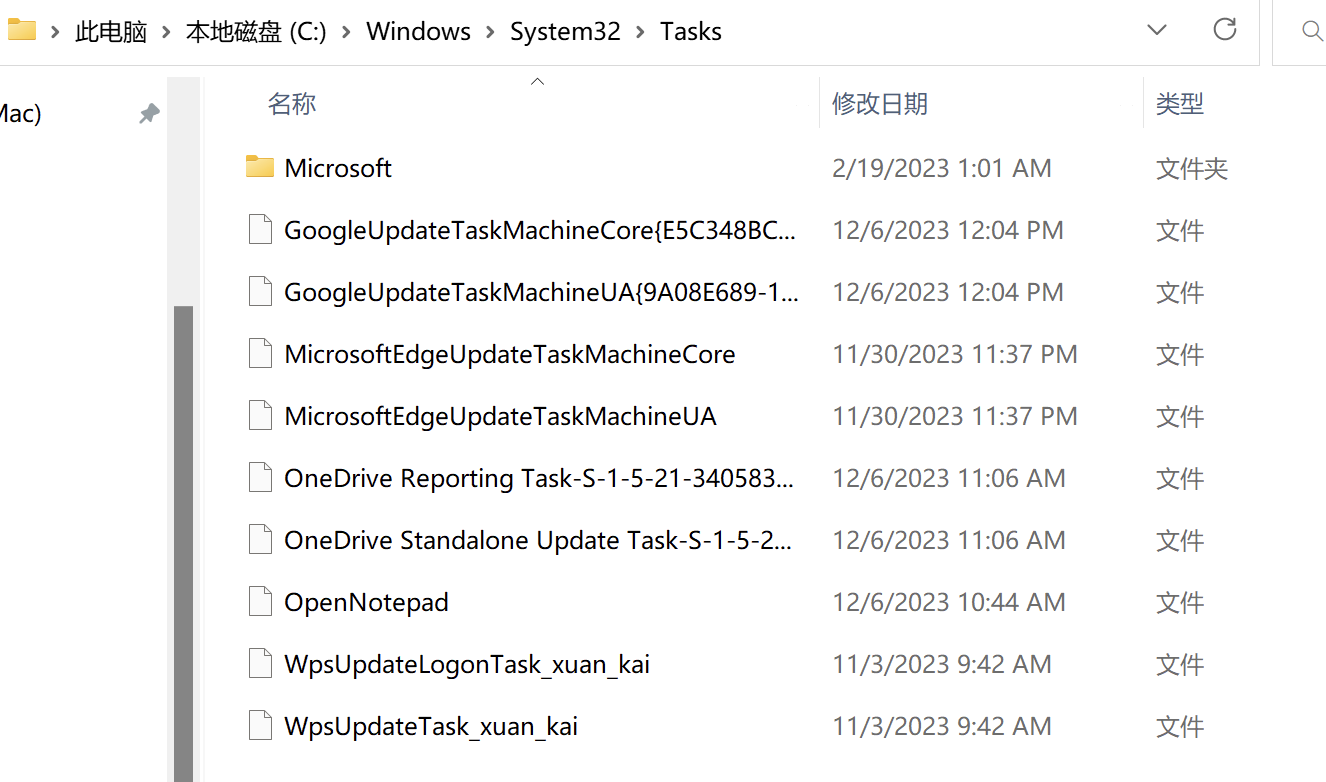
Task: Select the GoogleUpdateTaskMachineCore file icon
Action: click(260, 230)
